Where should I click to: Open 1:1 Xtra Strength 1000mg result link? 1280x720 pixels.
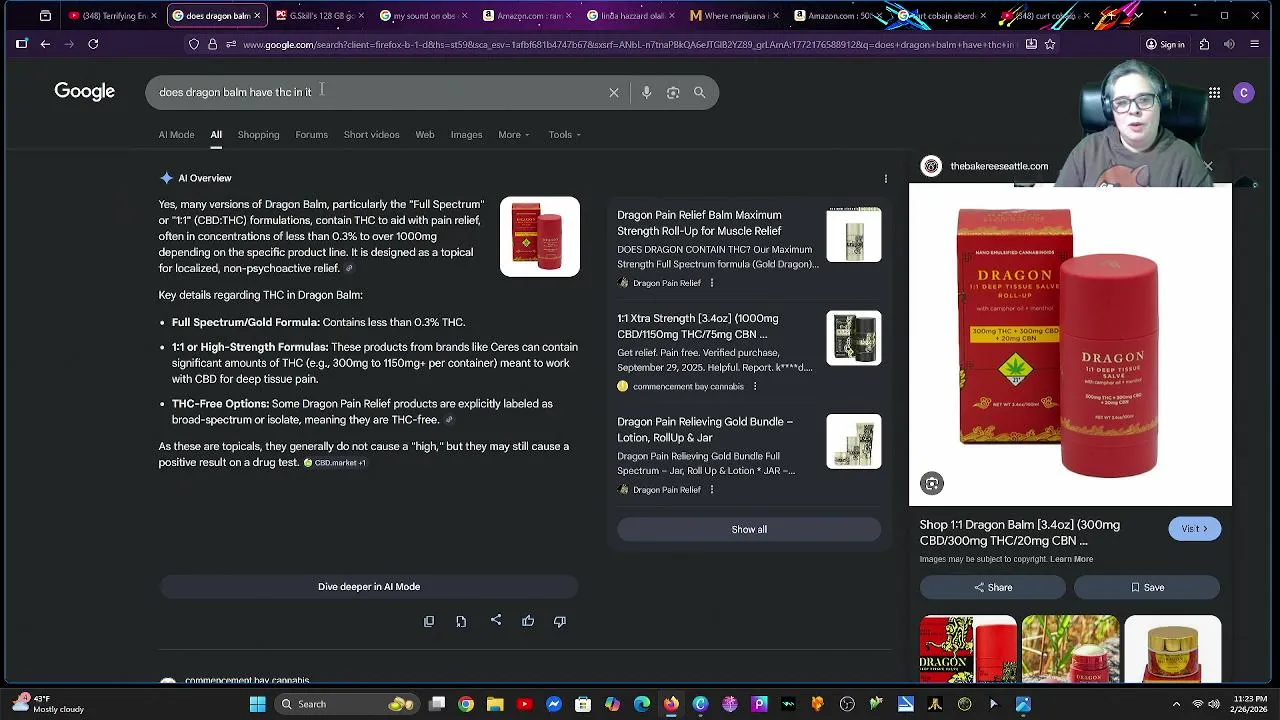[698, 326]
